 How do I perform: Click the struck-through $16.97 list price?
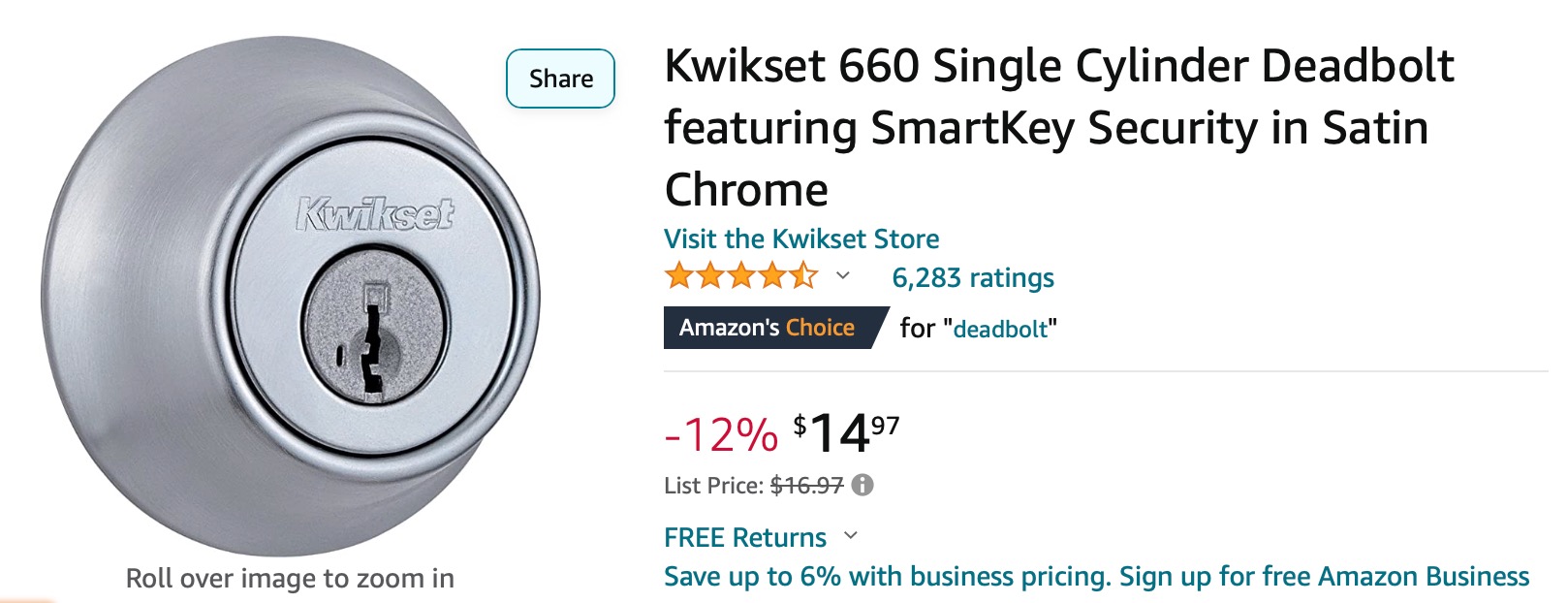coord(807,485)
